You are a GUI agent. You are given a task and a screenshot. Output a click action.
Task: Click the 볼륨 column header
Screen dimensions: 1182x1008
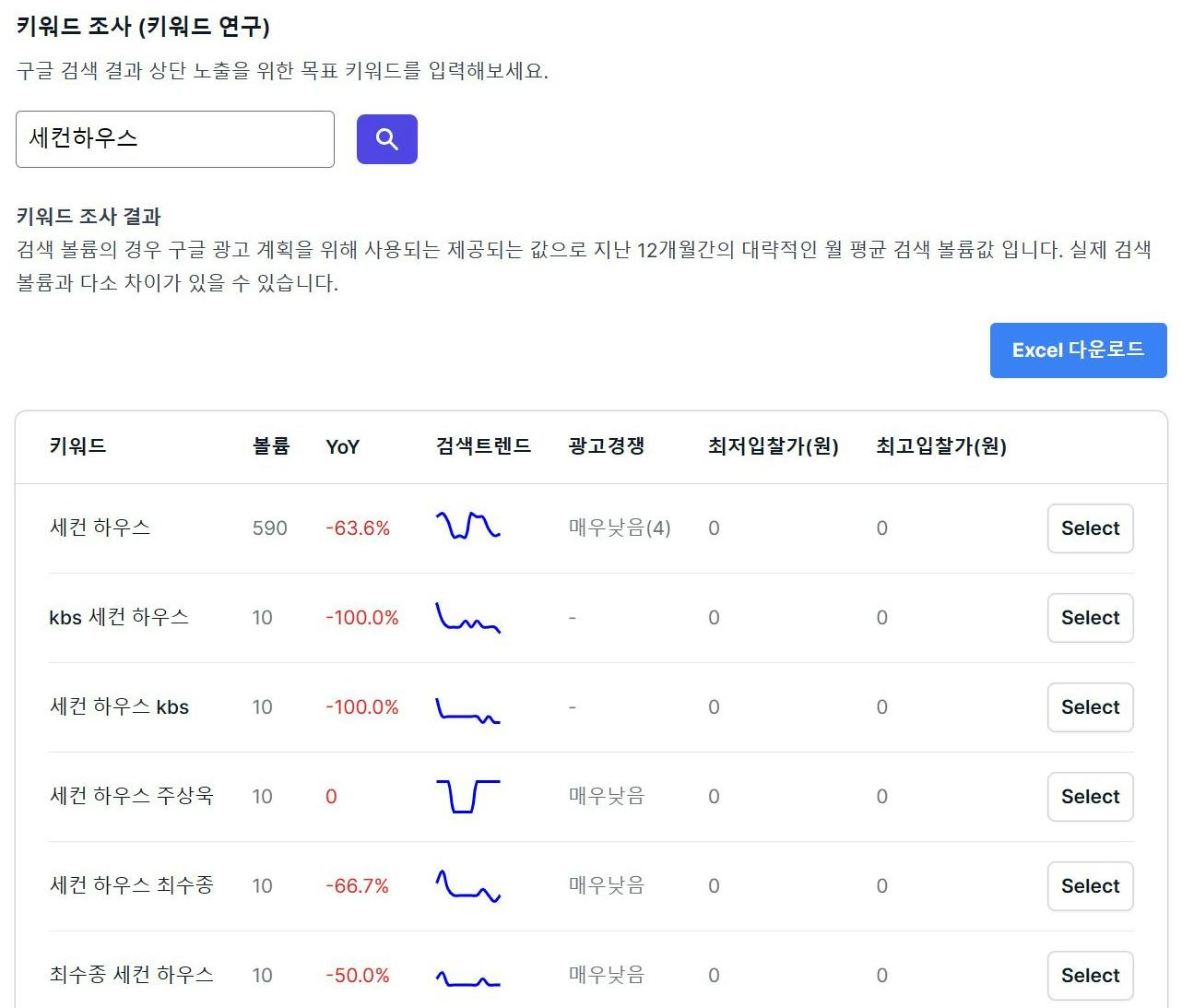pos(271,446)
